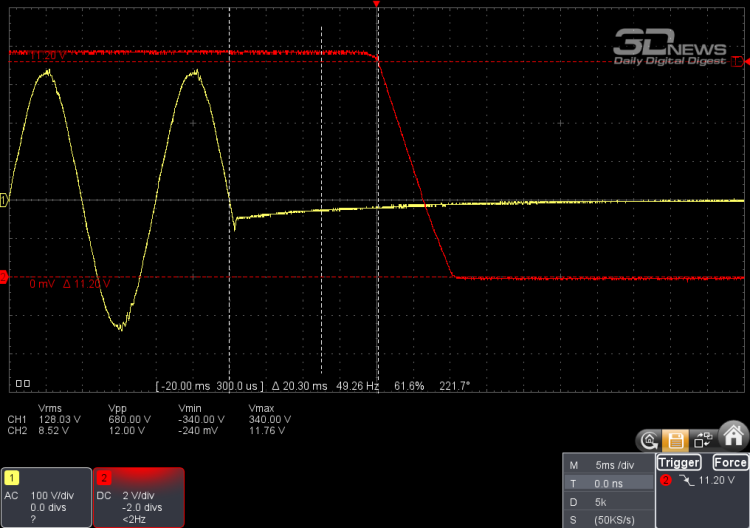Open the T 0.0 ns delay setting
The image size is (750, 528).
coord(606,482)
